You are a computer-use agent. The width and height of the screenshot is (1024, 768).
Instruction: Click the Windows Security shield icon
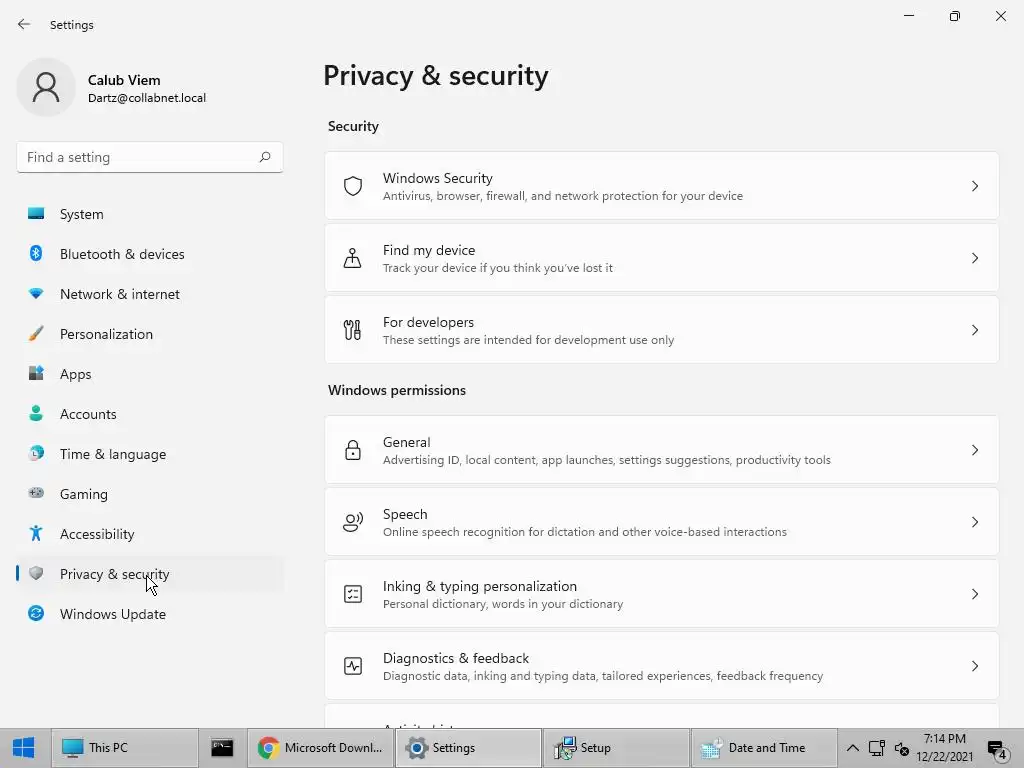point(353,186)
